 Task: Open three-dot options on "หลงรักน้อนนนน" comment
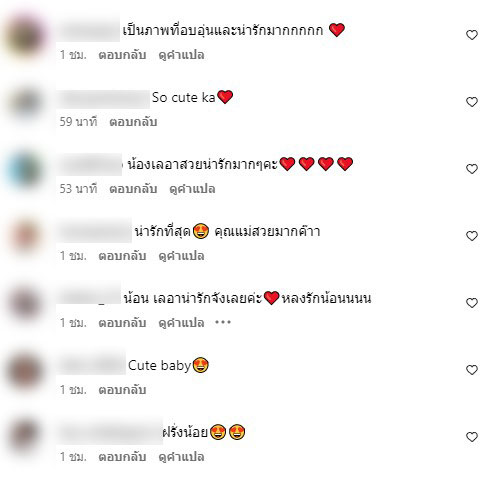(x=223, y=322)
